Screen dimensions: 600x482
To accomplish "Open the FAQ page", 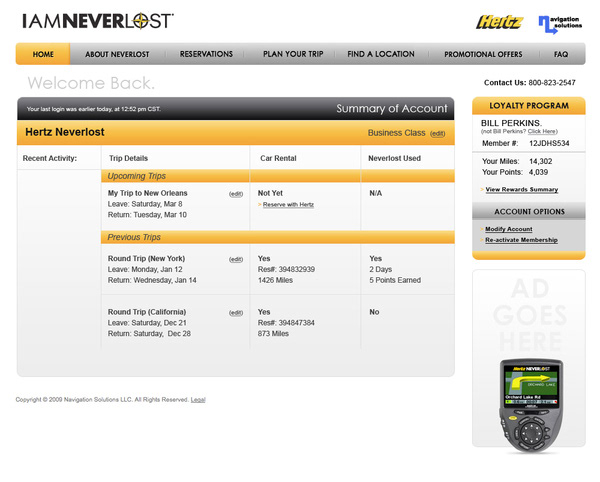I will [561, 54].
